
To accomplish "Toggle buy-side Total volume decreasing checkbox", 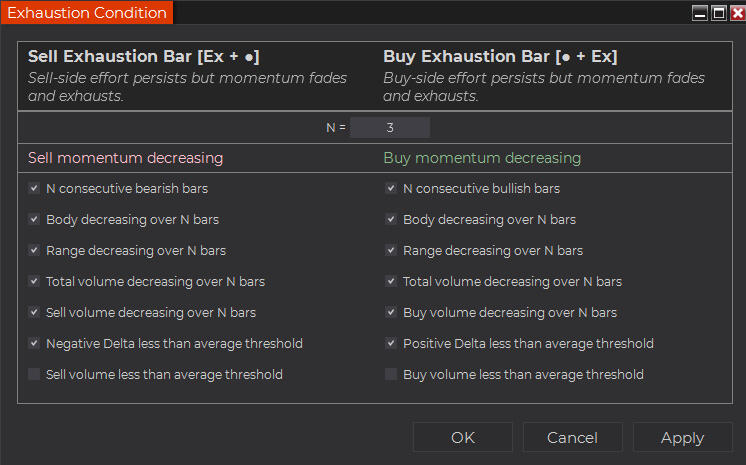I will [391, 281].
